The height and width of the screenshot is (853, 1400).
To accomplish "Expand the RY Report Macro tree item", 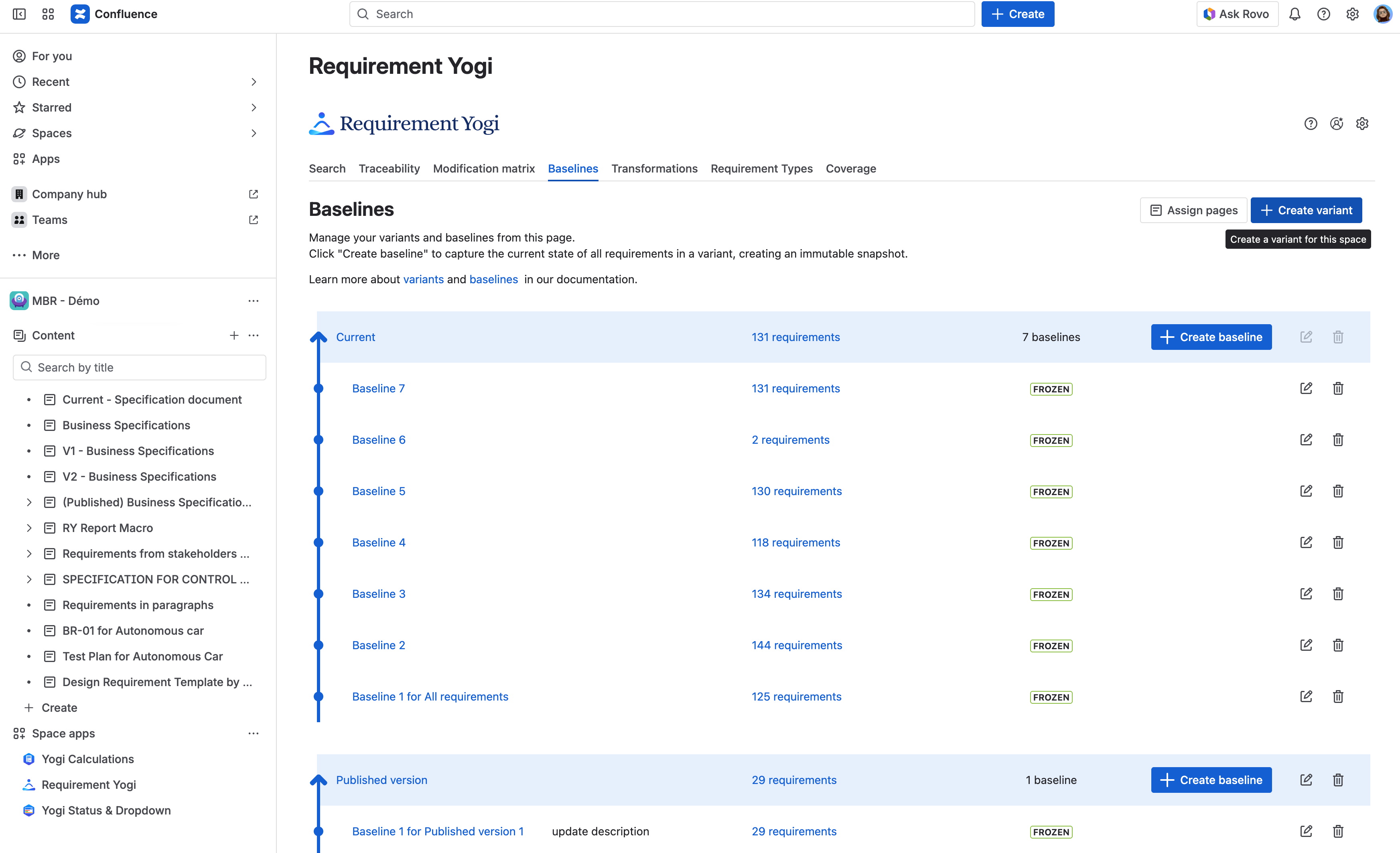I will 29,528.
